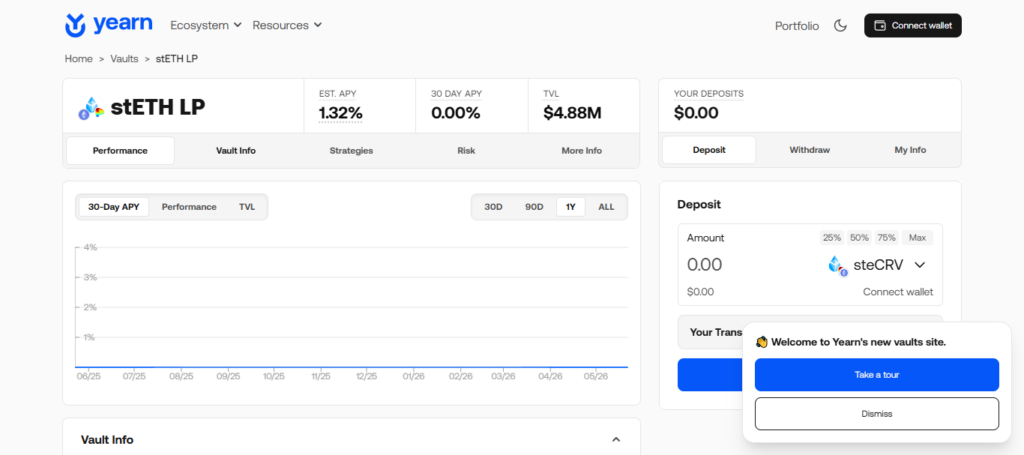Click the Take a tour button

[x=877, y=375]
